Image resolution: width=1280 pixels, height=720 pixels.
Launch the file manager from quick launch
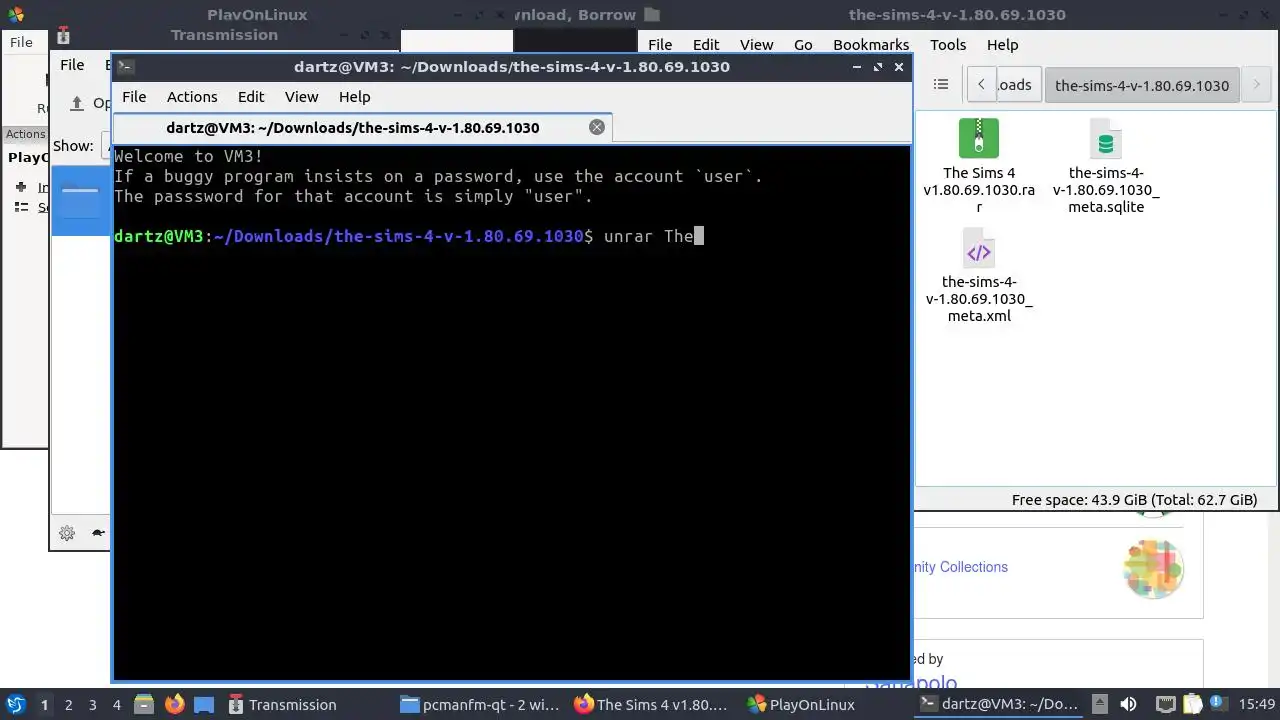tap(143, 705)
